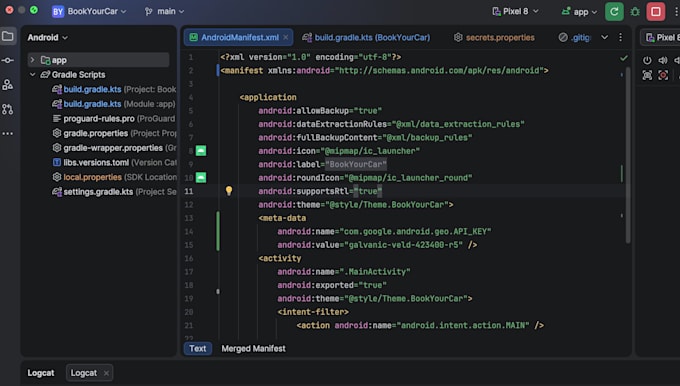Open the Android project view dropdown
This screenshot has height=386, width=680.
coord(48,38)
